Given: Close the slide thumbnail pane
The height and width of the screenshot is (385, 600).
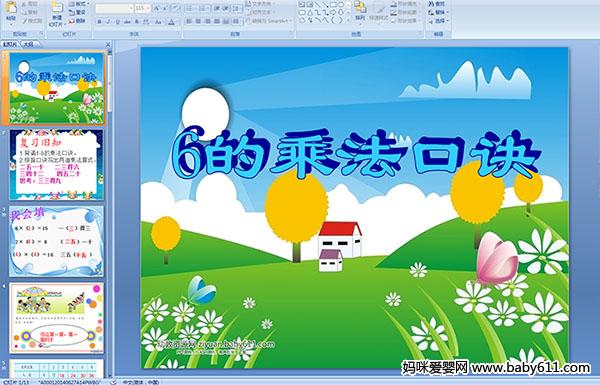Looking at the screenshot, I should [x=108, y=44].
